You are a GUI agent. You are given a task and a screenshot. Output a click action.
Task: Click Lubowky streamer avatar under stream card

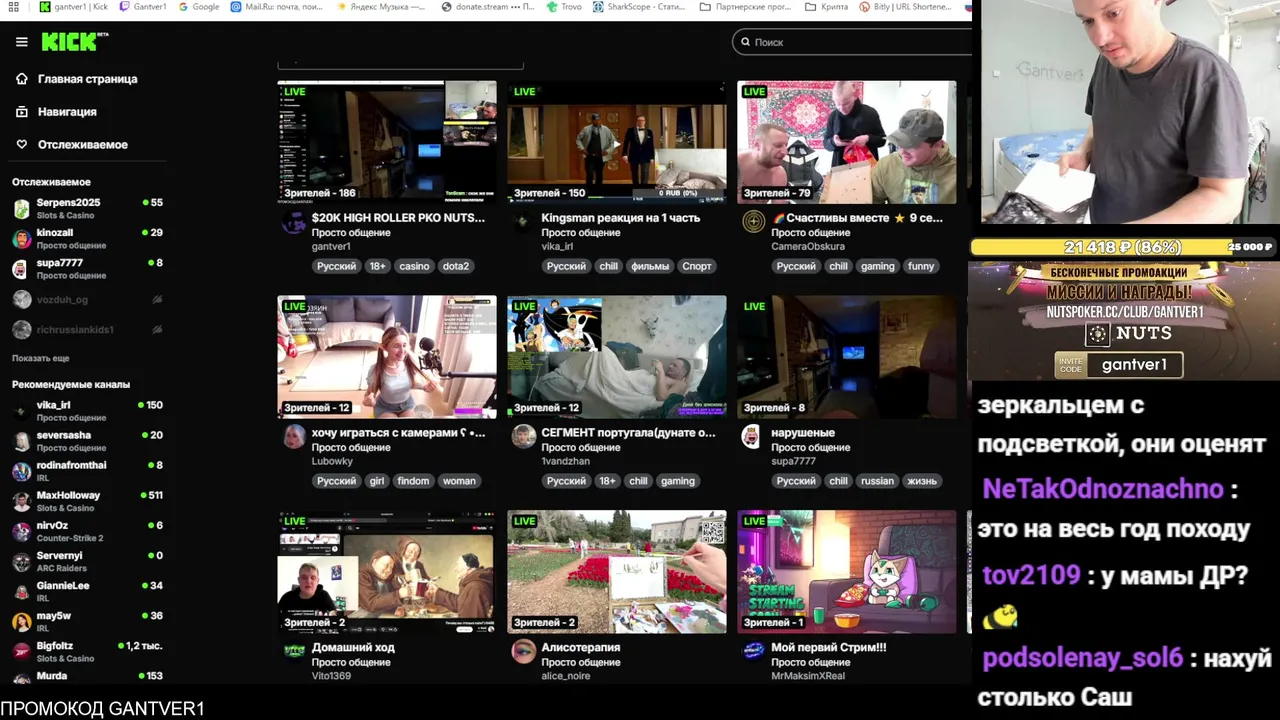coord(294,437)
